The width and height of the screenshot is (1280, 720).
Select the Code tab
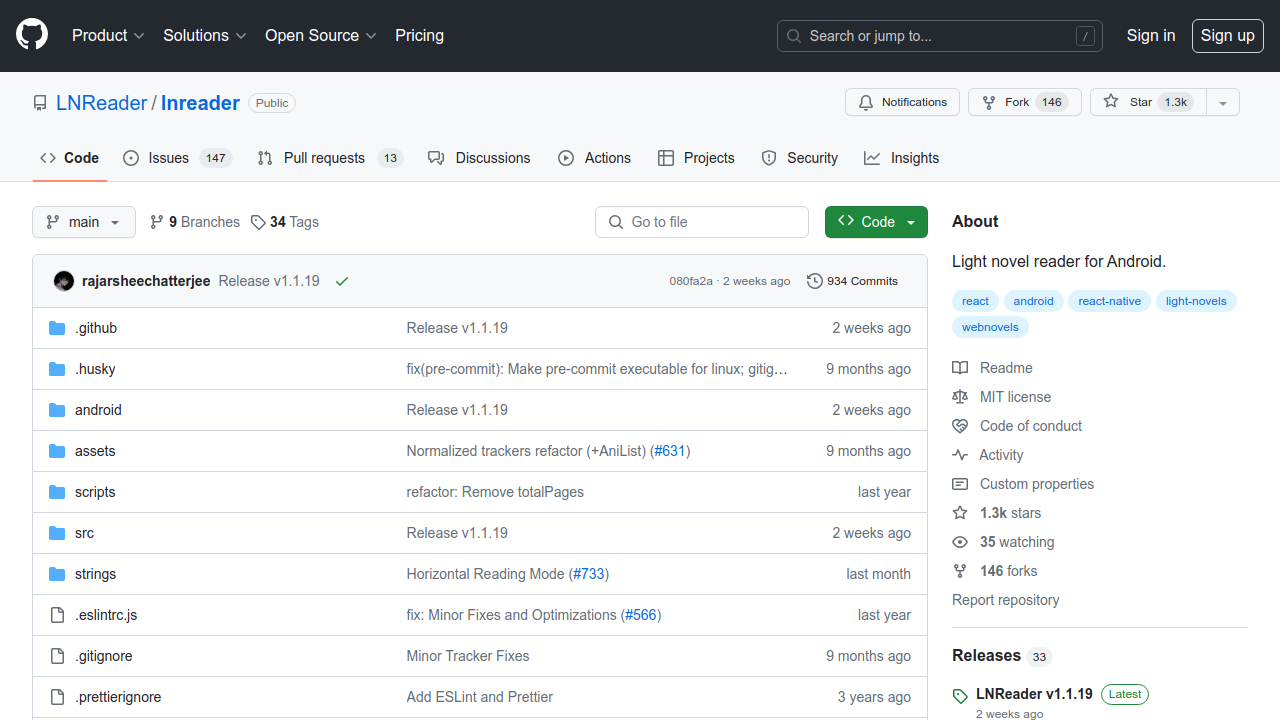[70, 158]
